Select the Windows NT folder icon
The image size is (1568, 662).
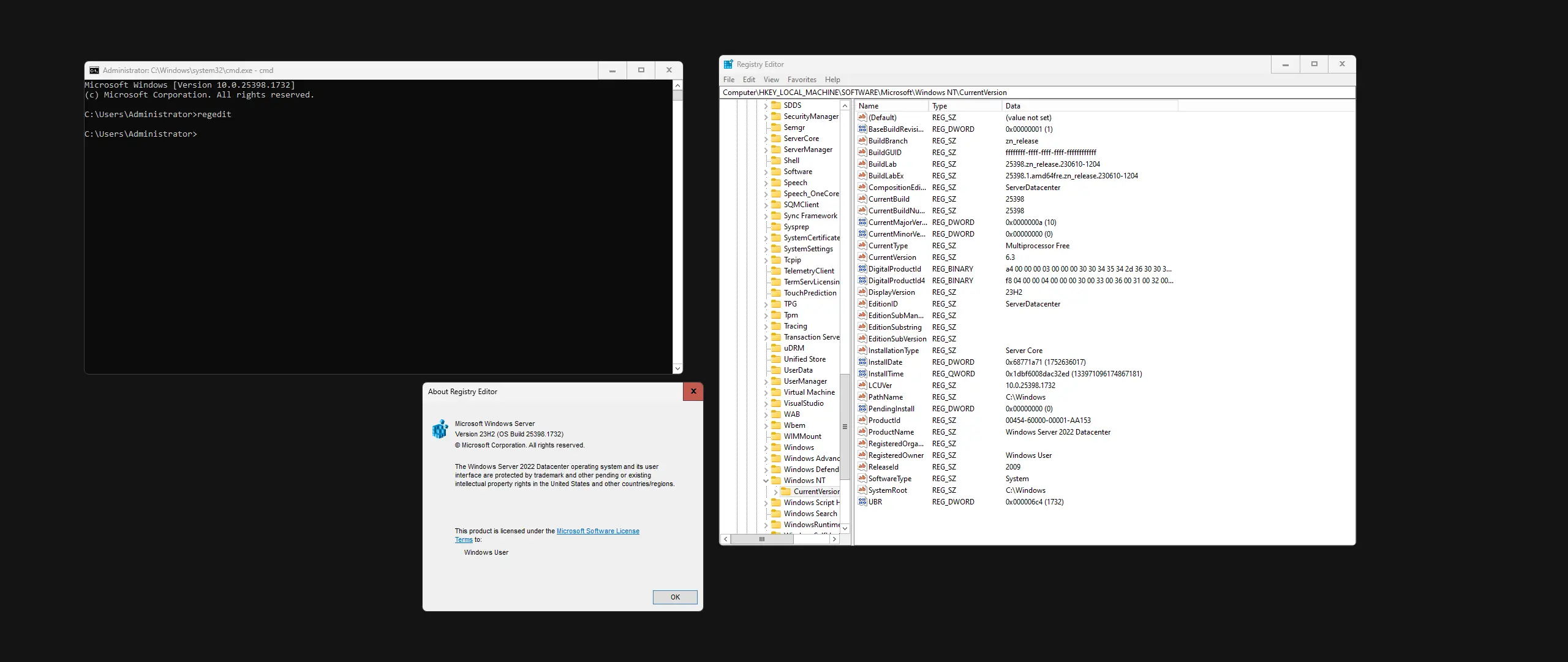tap(776, 481)
